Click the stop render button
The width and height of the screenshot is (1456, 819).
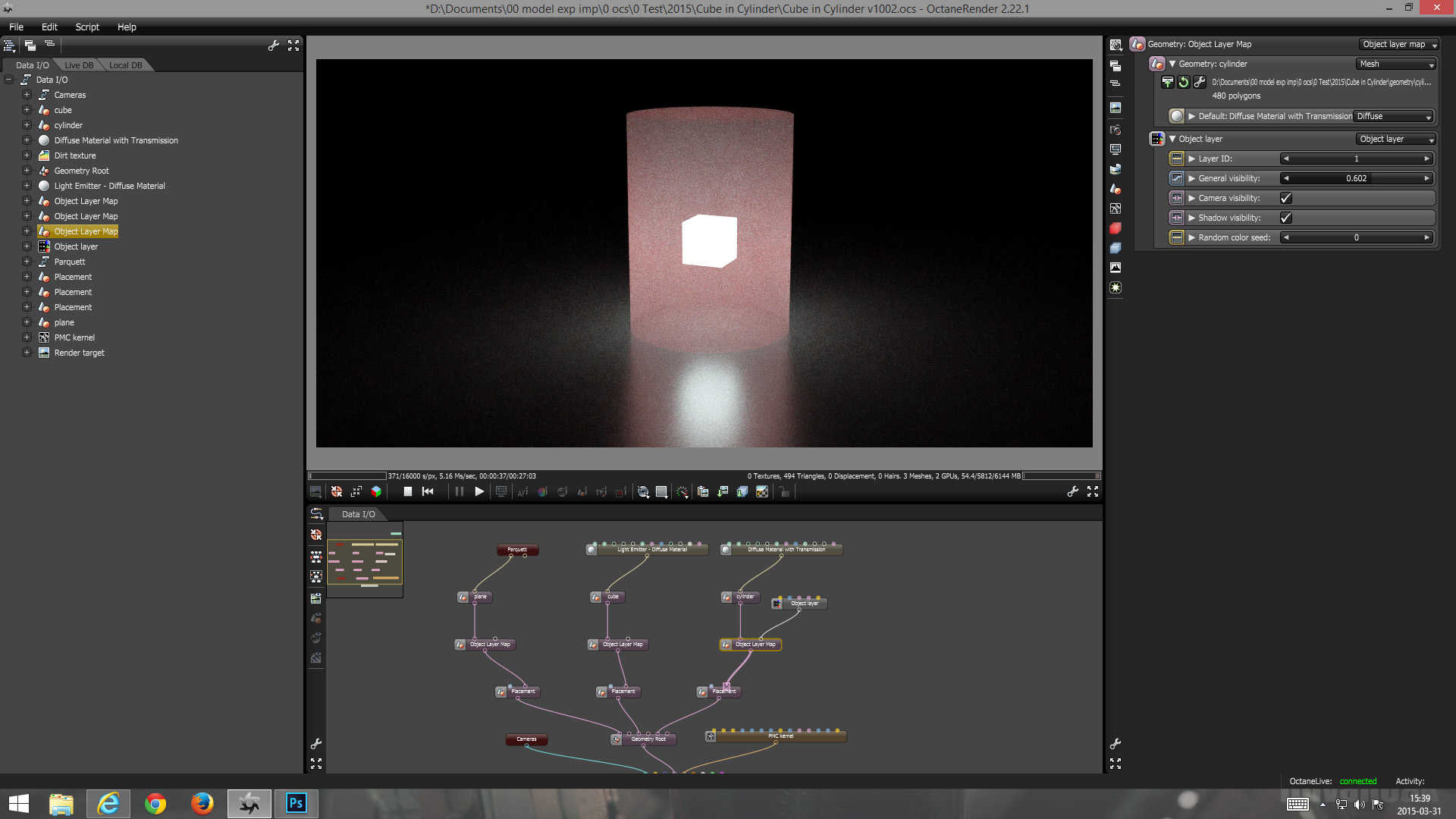[x=407, y=491]
